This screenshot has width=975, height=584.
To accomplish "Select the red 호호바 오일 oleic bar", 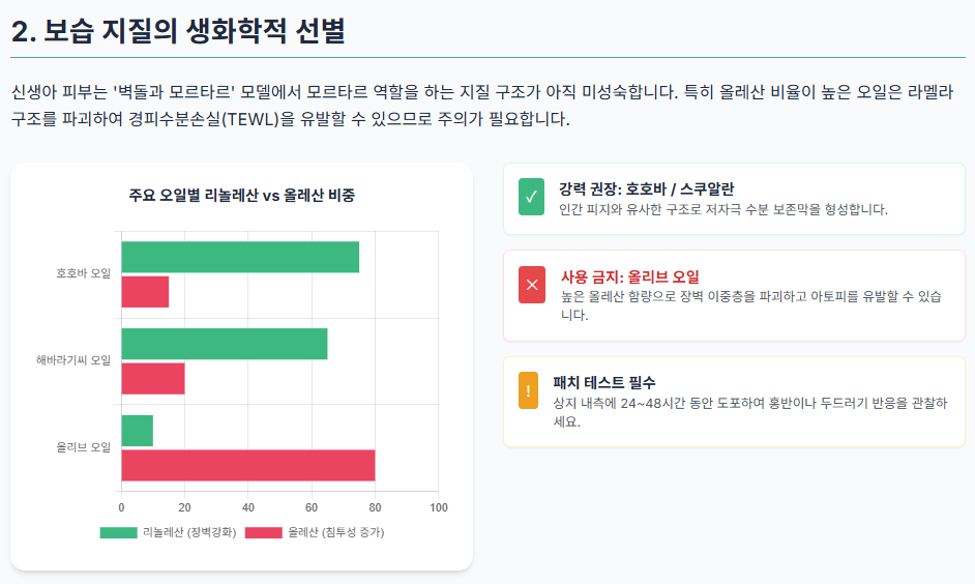I will [x=145, y=292].
